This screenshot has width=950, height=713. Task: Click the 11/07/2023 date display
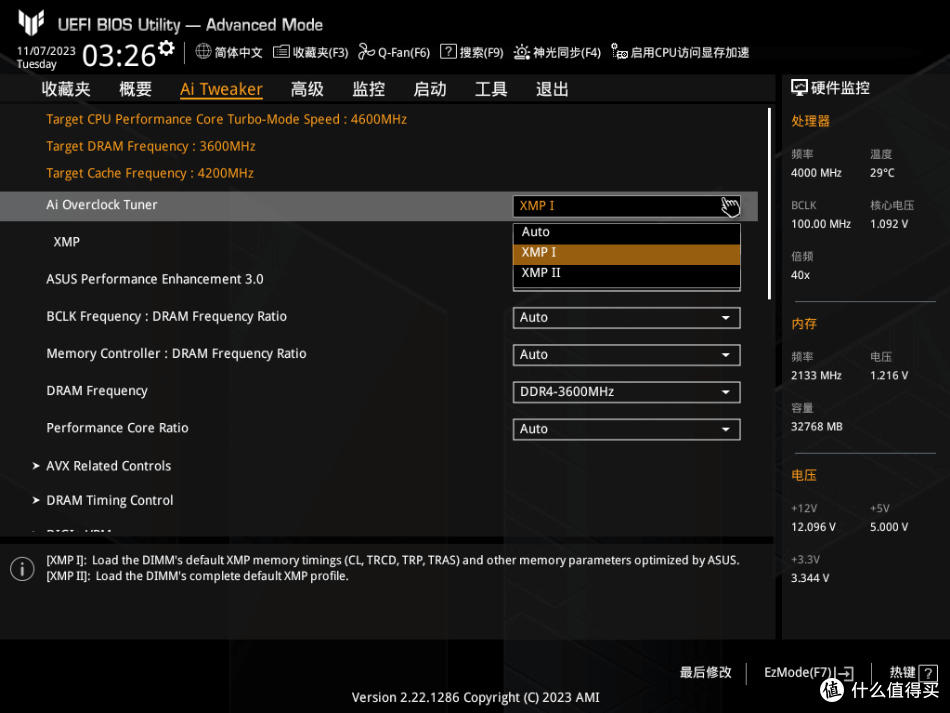[46, 51]
